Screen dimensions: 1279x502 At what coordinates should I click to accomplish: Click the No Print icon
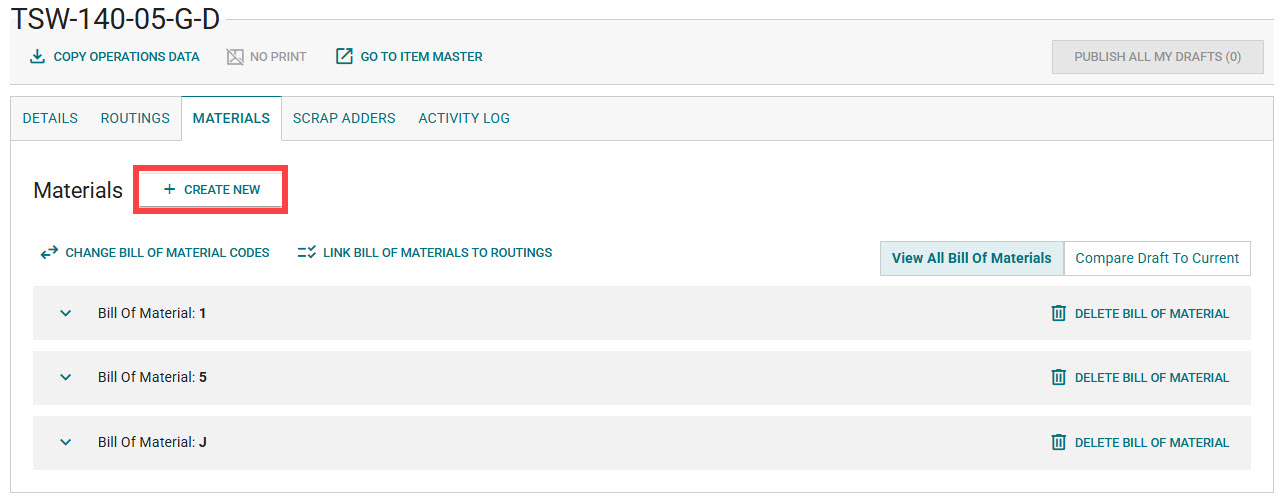coord(235,57)
